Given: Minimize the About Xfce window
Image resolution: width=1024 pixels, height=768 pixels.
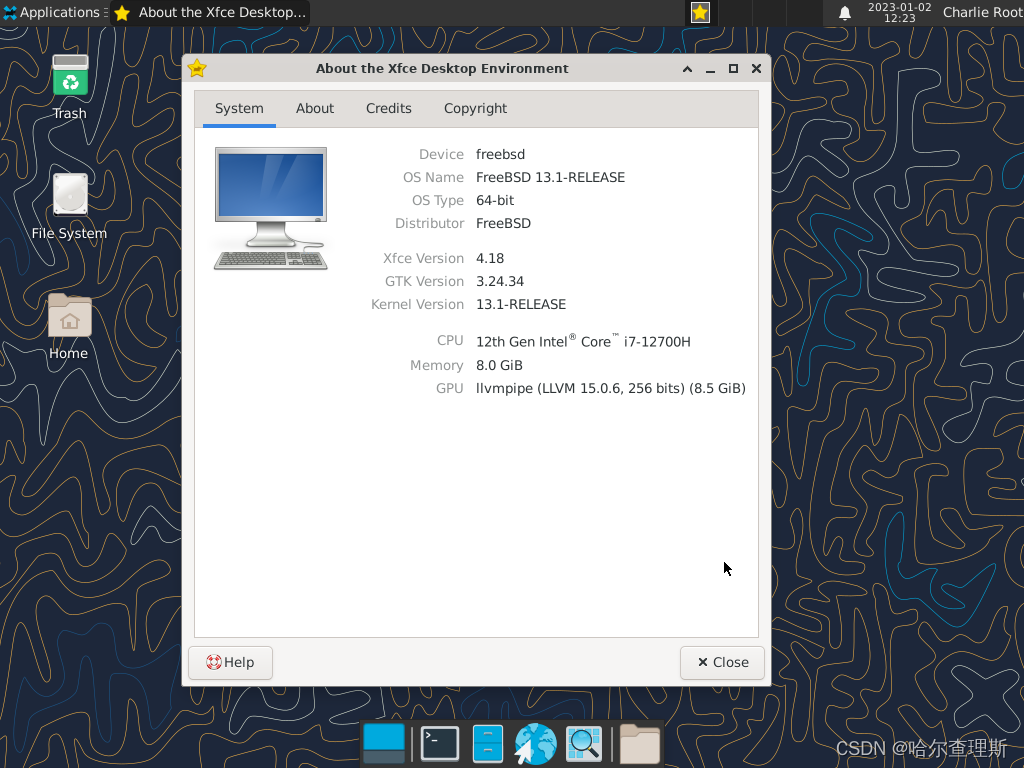Looking at the screenshot, I should (711, 69).
